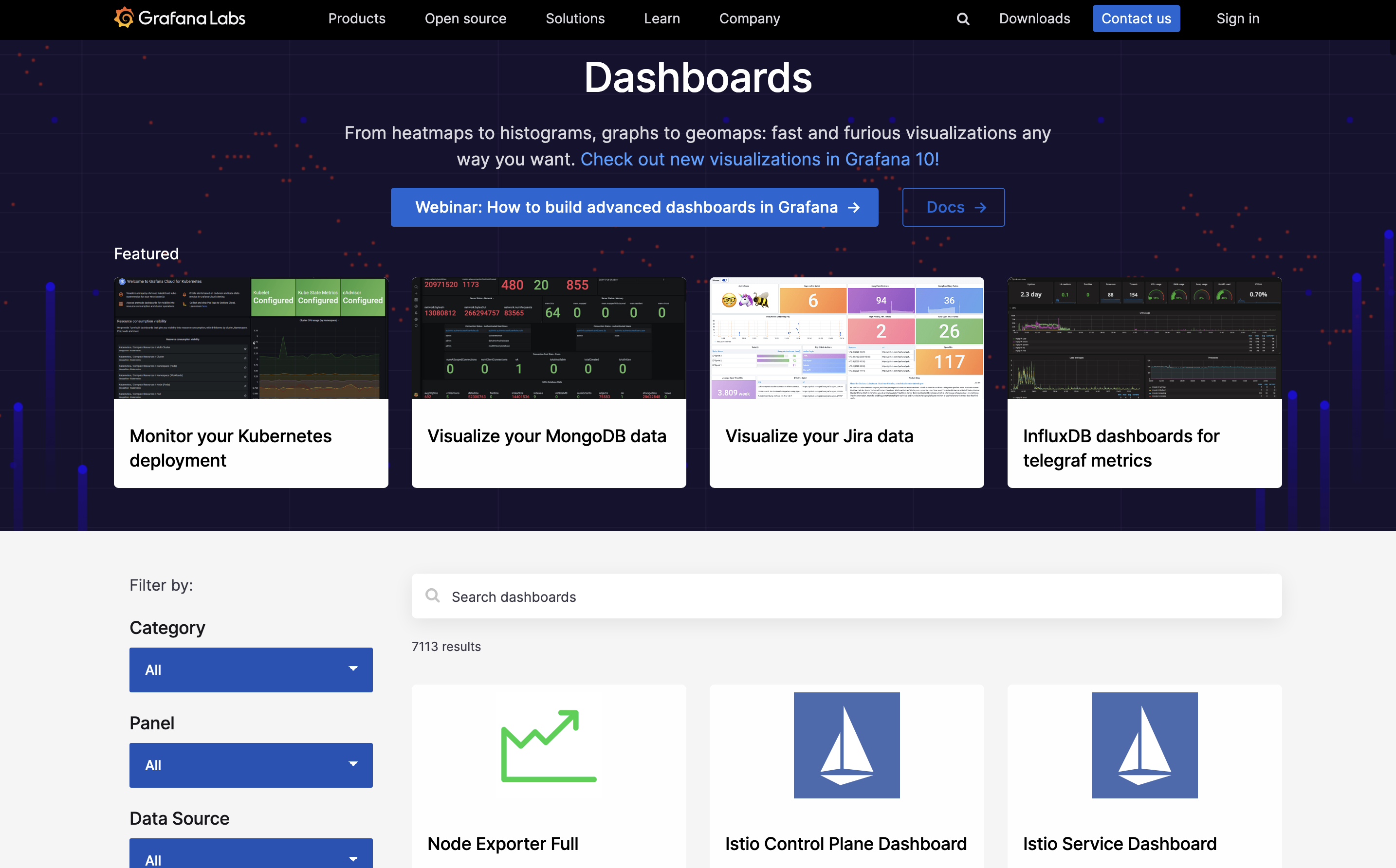Open the Products menu
The width and height of the screenshot is (1396, 868).
pos(357,19)
